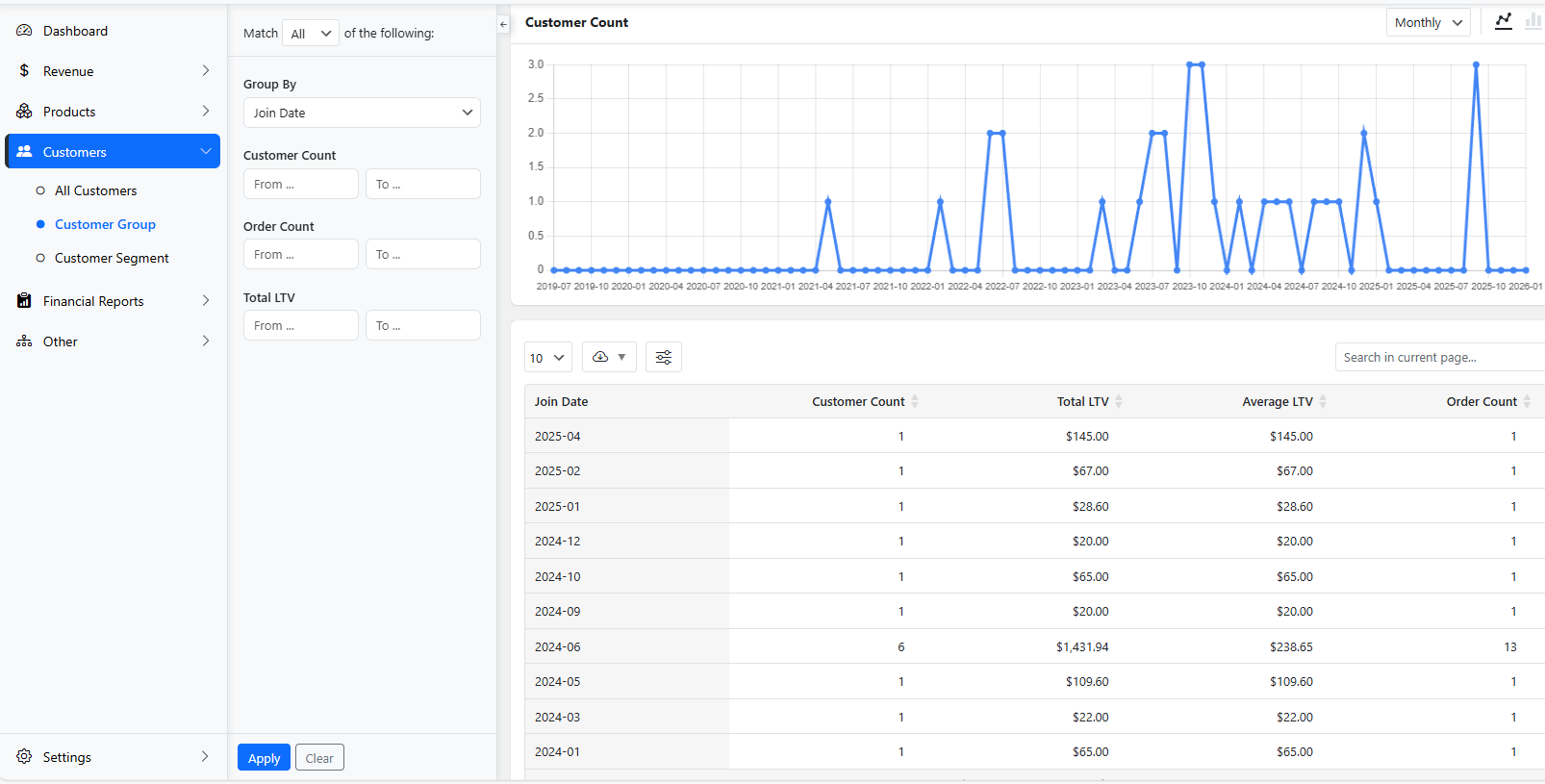Click the Products boxes icon
1545x784 pixels.
pyautogui.click(x=24, y=112)
